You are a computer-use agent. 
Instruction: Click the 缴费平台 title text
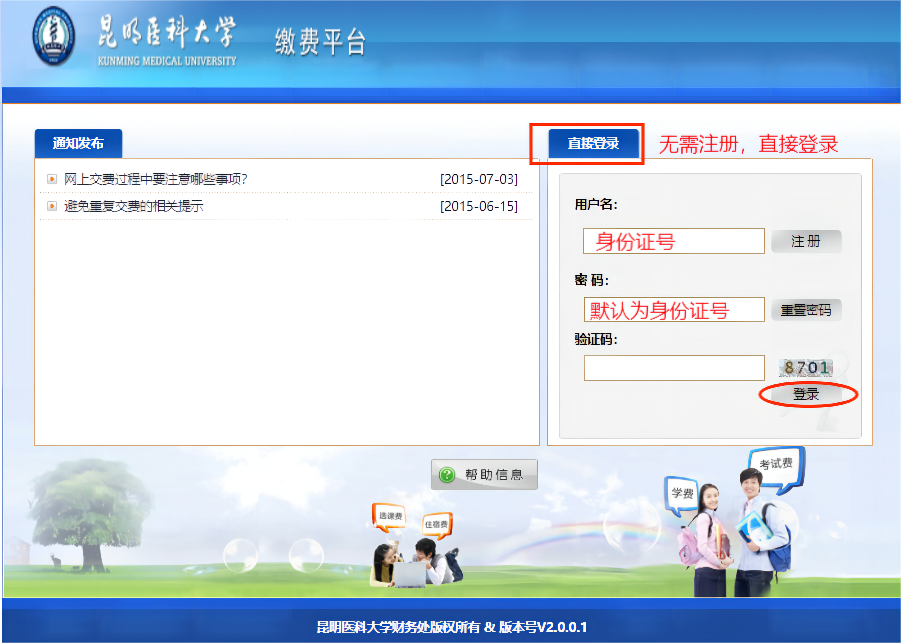pos(320,41)
